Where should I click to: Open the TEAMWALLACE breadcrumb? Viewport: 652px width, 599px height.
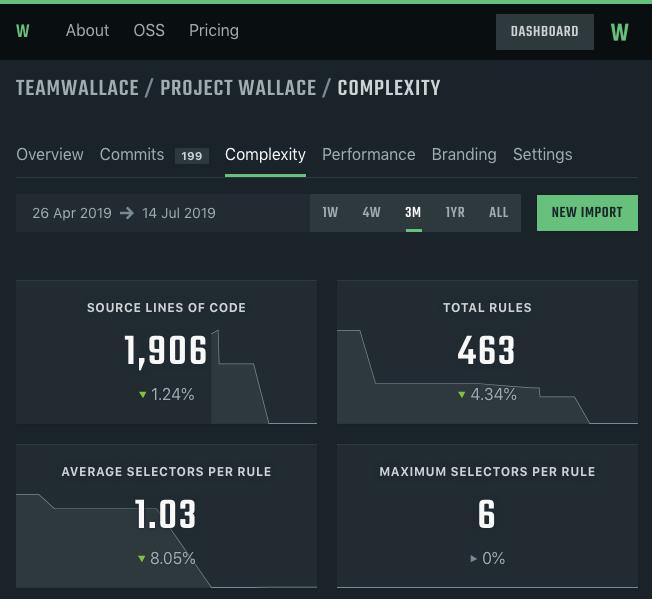[77, 88]
